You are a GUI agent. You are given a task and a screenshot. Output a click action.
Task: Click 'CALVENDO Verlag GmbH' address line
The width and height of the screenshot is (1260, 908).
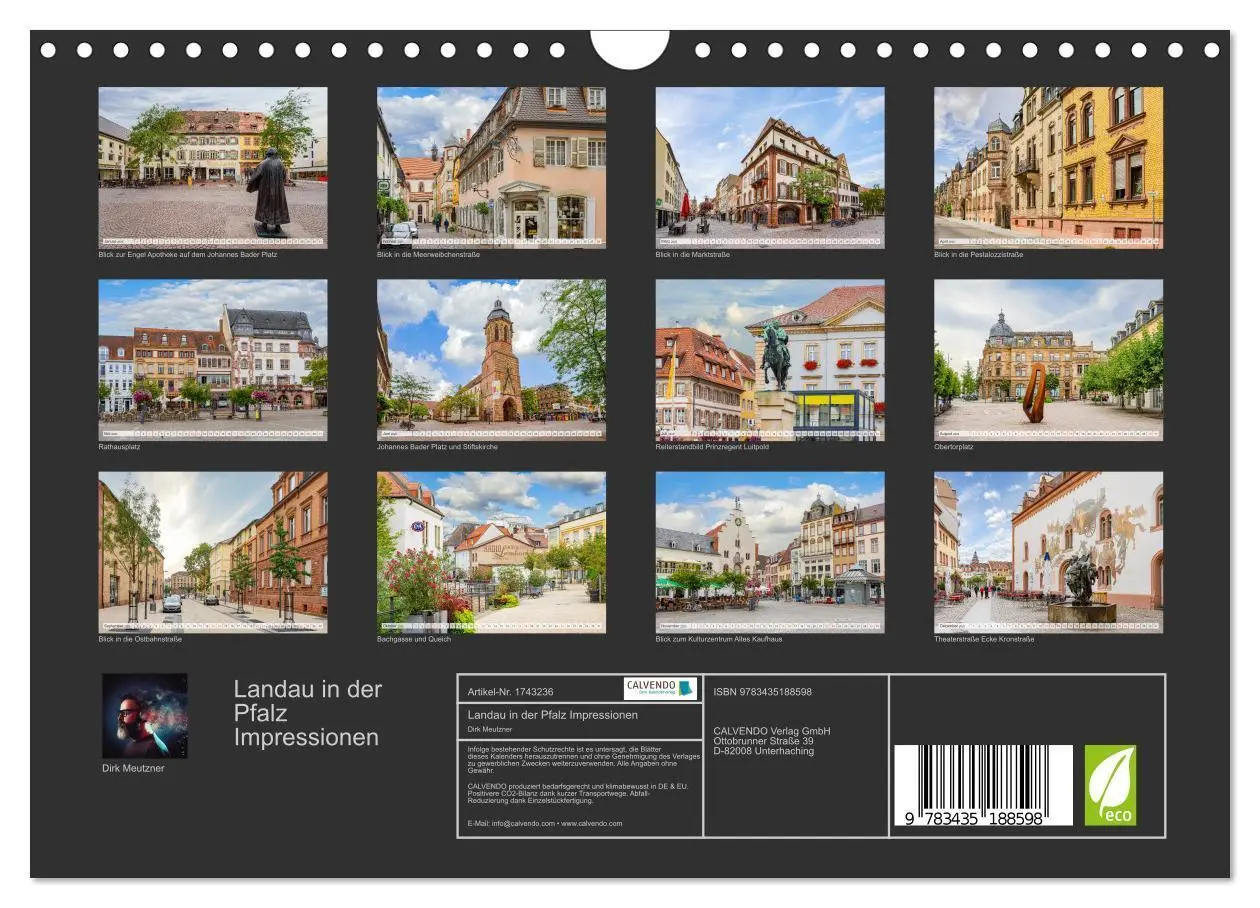pos(772,731)
